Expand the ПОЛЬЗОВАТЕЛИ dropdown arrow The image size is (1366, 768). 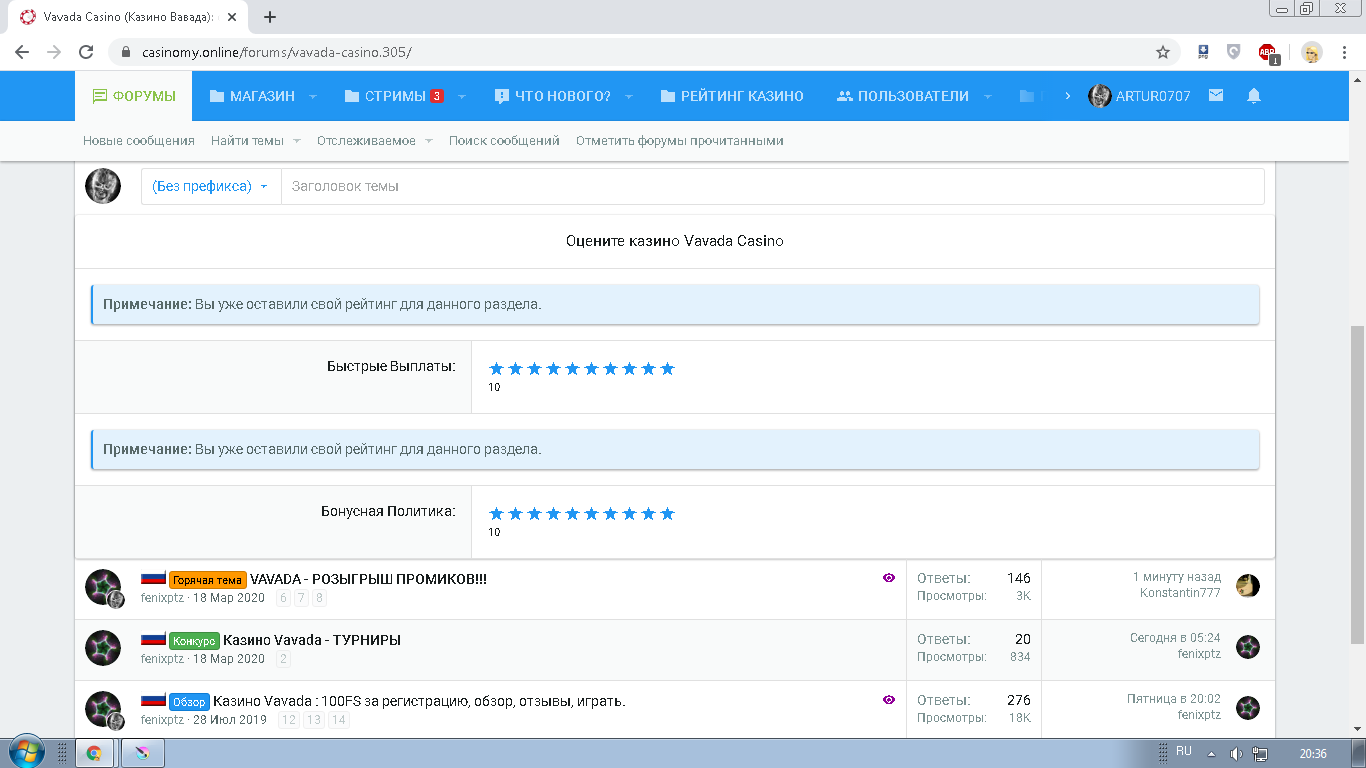coord(987,97)
